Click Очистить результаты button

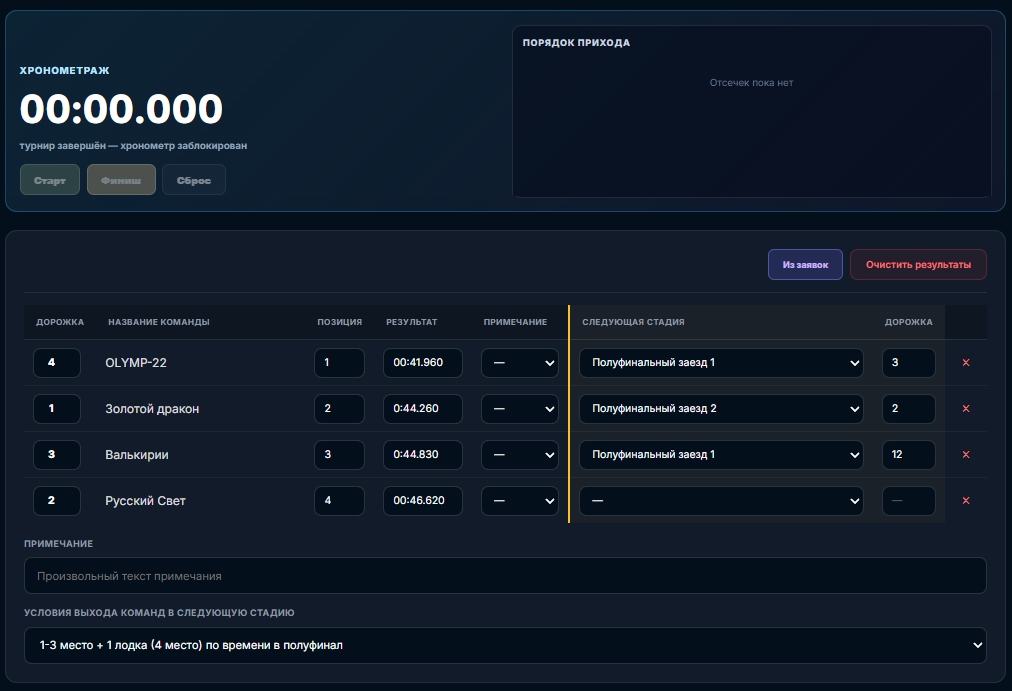coord(918,265)
